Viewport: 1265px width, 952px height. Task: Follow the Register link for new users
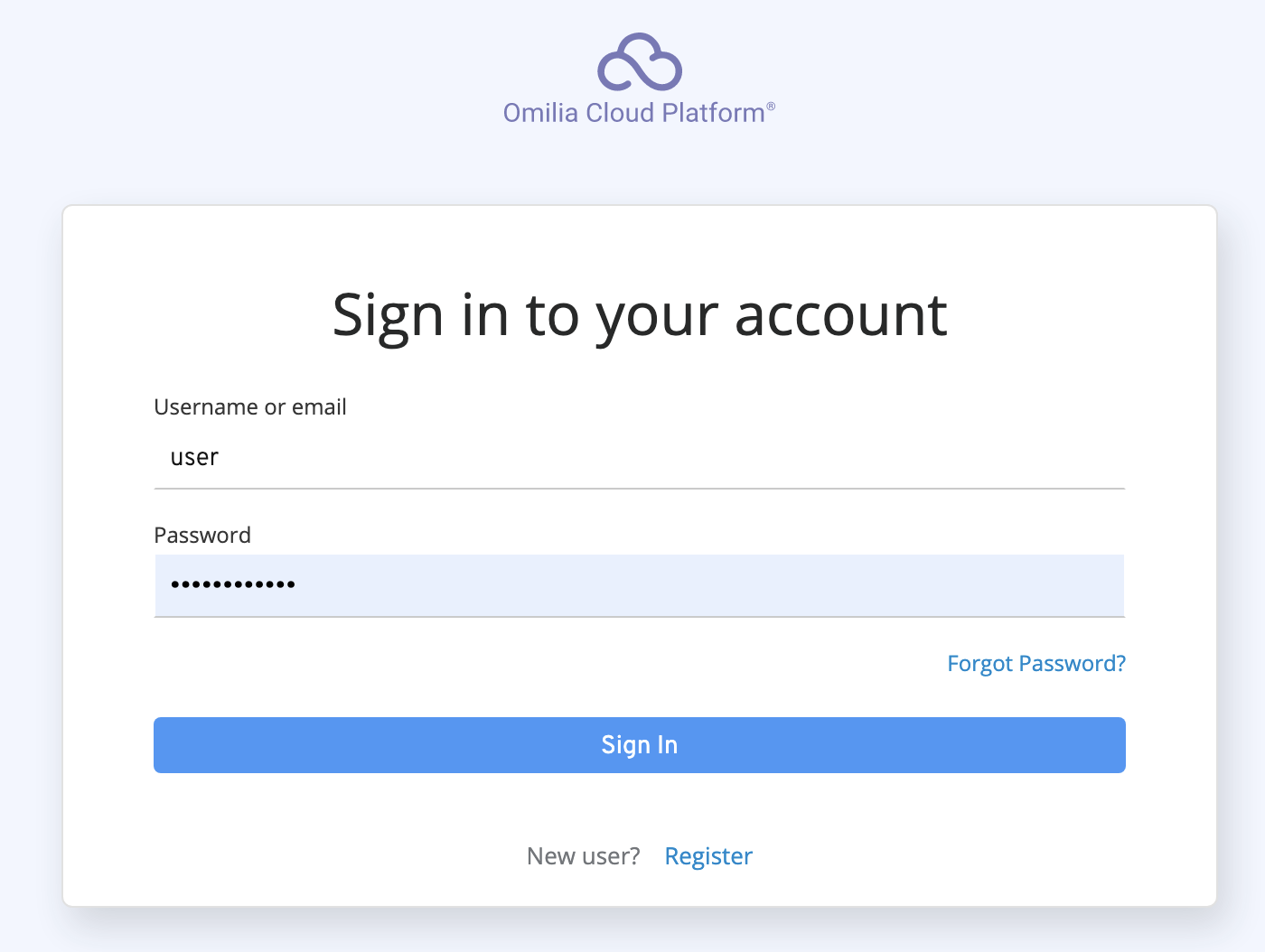point(707,856)
